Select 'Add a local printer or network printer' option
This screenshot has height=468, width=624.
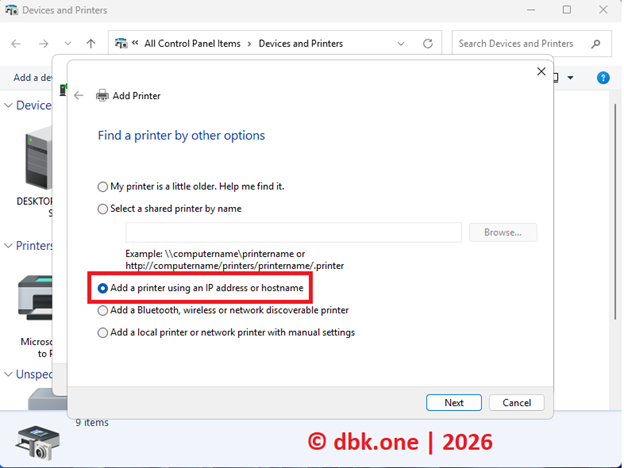(102, 333)
